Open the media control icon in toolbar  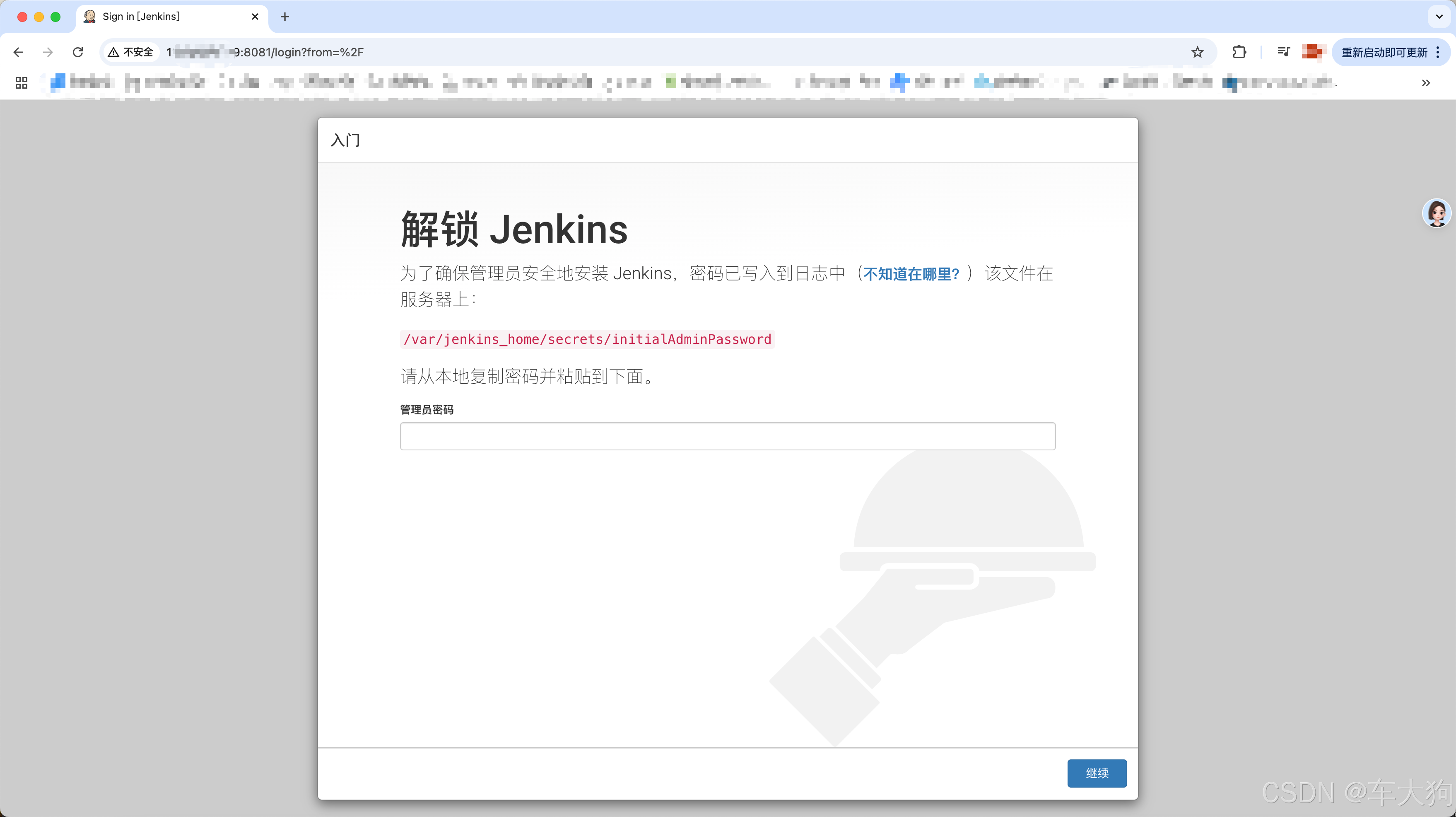point(1283,52)
